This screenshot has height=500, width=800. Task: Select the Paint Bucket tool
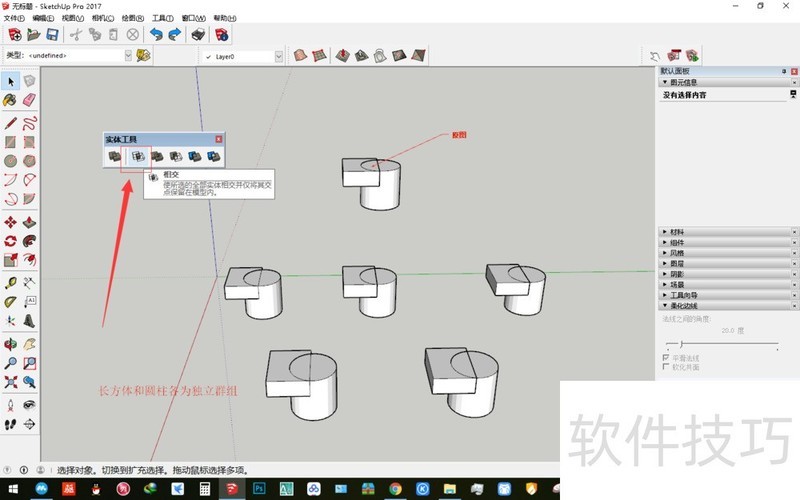coord(10,100)
